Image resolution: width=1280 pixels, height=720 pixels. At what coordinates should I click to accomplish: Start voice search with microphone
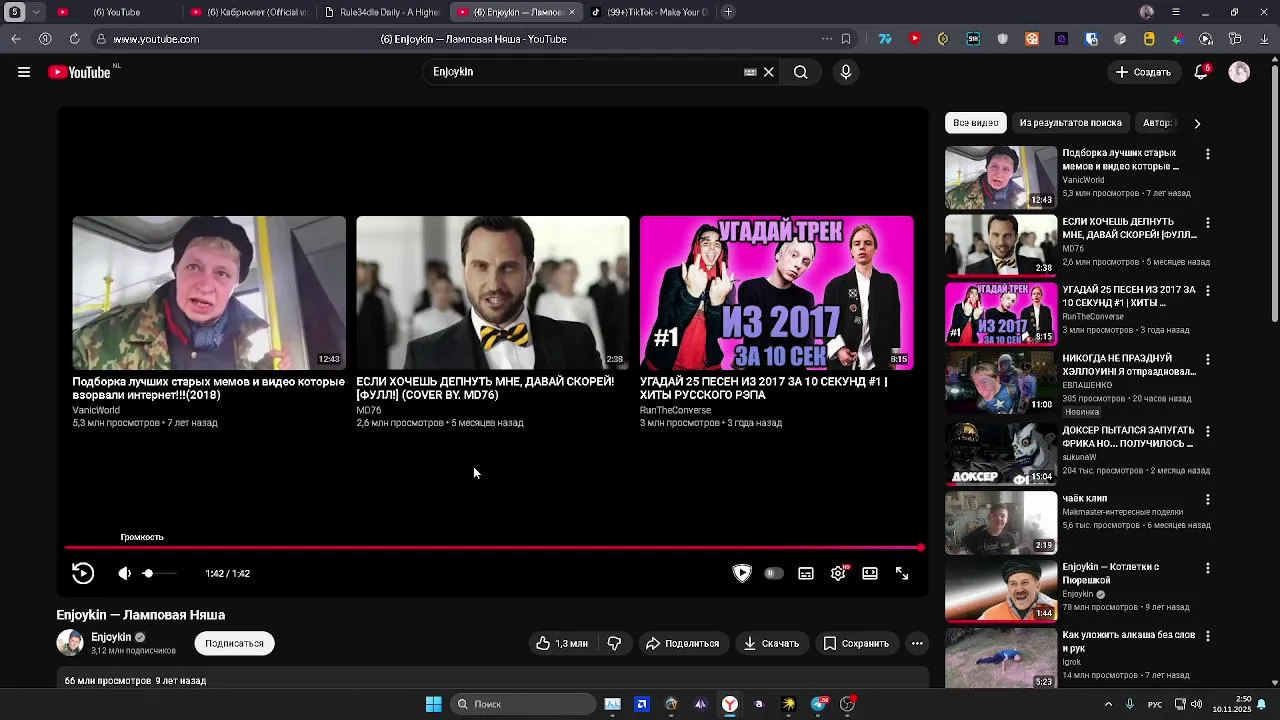[x=846, y=72]
